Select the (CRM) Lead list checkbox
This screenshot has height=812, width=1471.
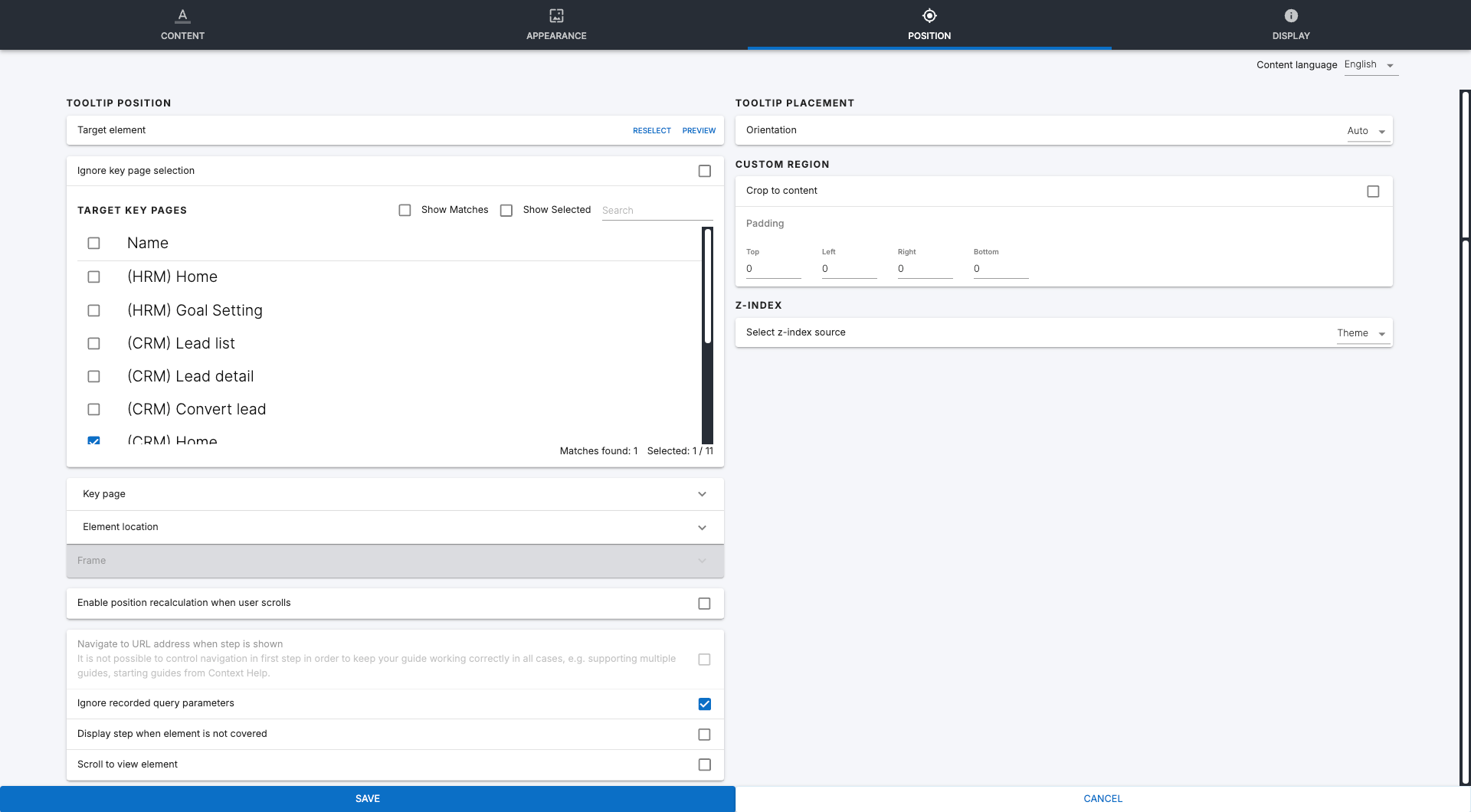click(x=93, y=344)
